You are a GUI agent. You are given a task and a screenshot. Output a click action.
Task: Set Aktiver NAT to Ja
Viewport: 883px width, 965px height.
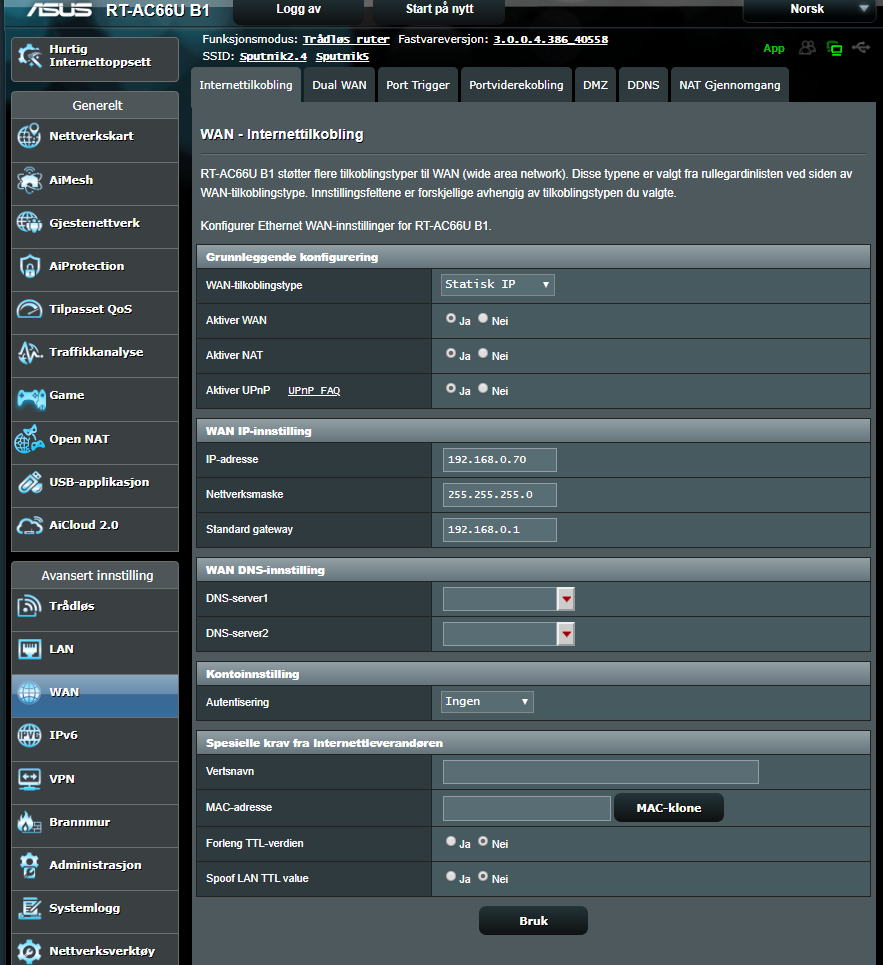click(x=451, y=354)
